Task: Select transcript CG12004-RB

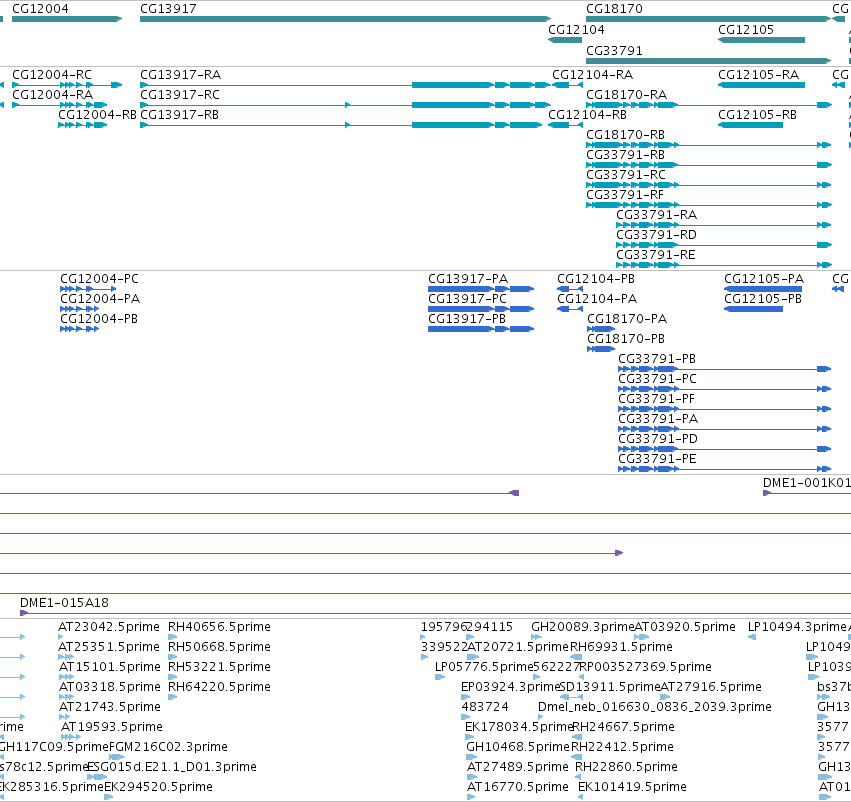Action: 97,115
